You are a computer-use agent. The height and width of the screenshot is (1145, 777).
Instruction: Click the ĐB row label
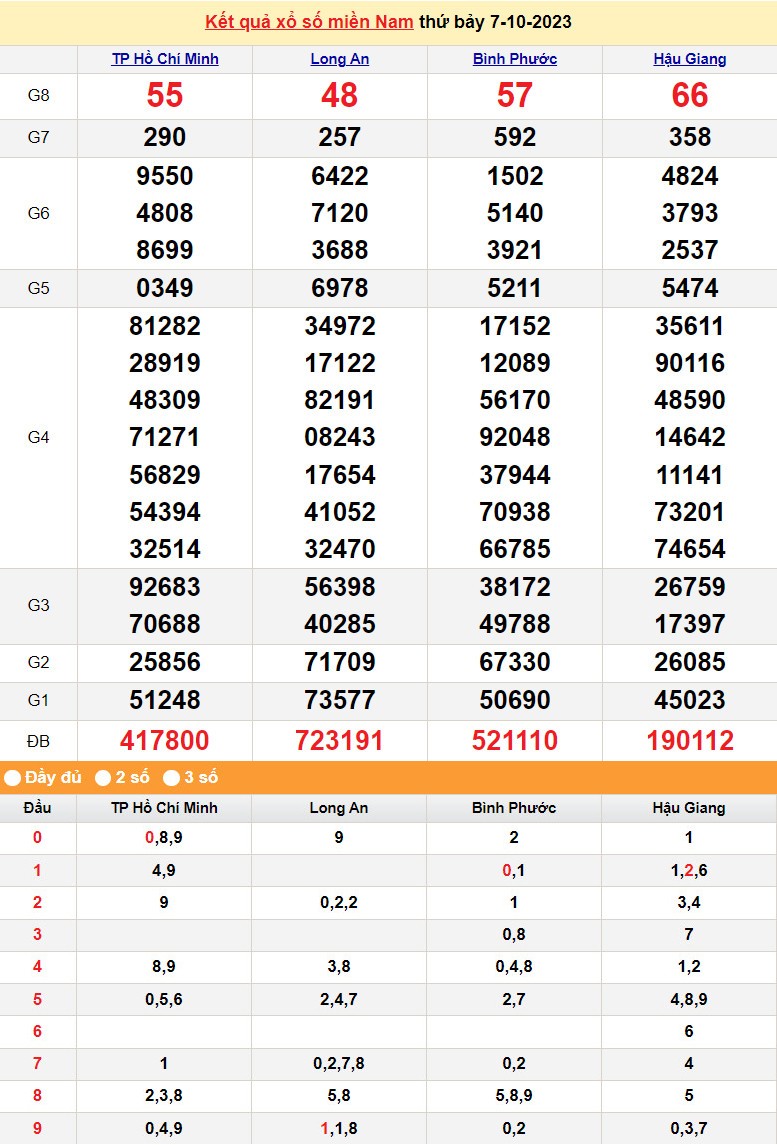tap(38, 741)
